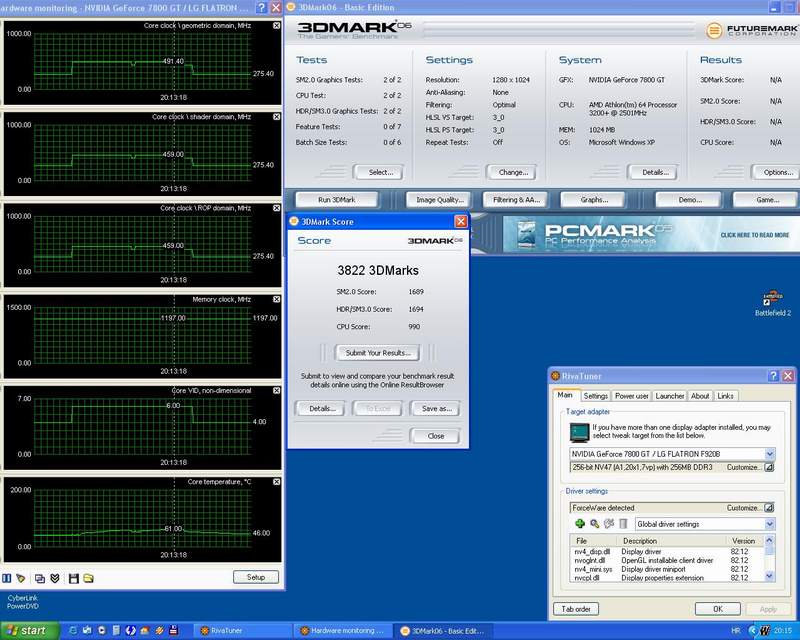Open the Windows Start menu
This screenshot has width=800, height=640.
(x=27, y=631)
